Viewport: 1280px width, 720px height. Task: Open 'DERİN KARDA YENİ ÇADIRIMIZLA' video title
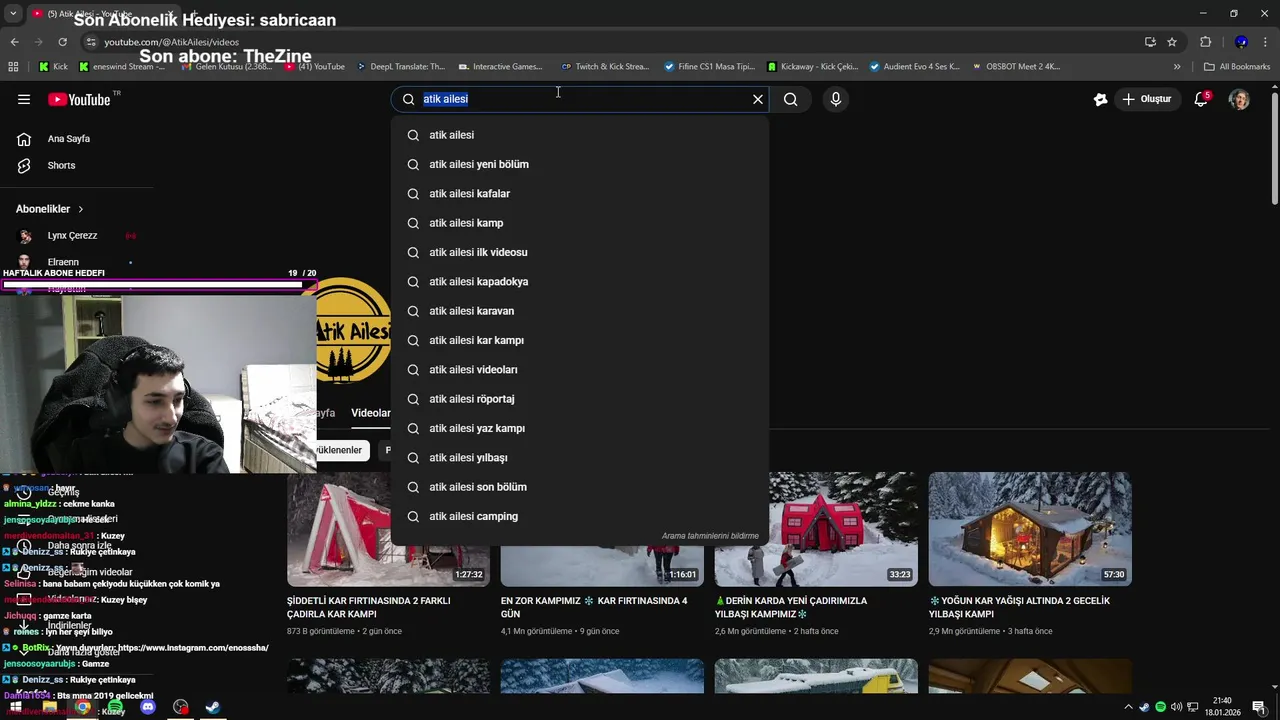click(x=791, y=607)
